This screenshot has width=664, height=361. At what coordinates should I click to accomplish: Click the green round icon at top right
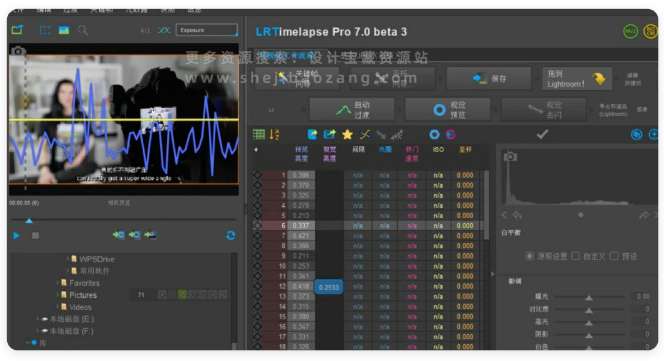pyautogui.click(x=631, y=31)
